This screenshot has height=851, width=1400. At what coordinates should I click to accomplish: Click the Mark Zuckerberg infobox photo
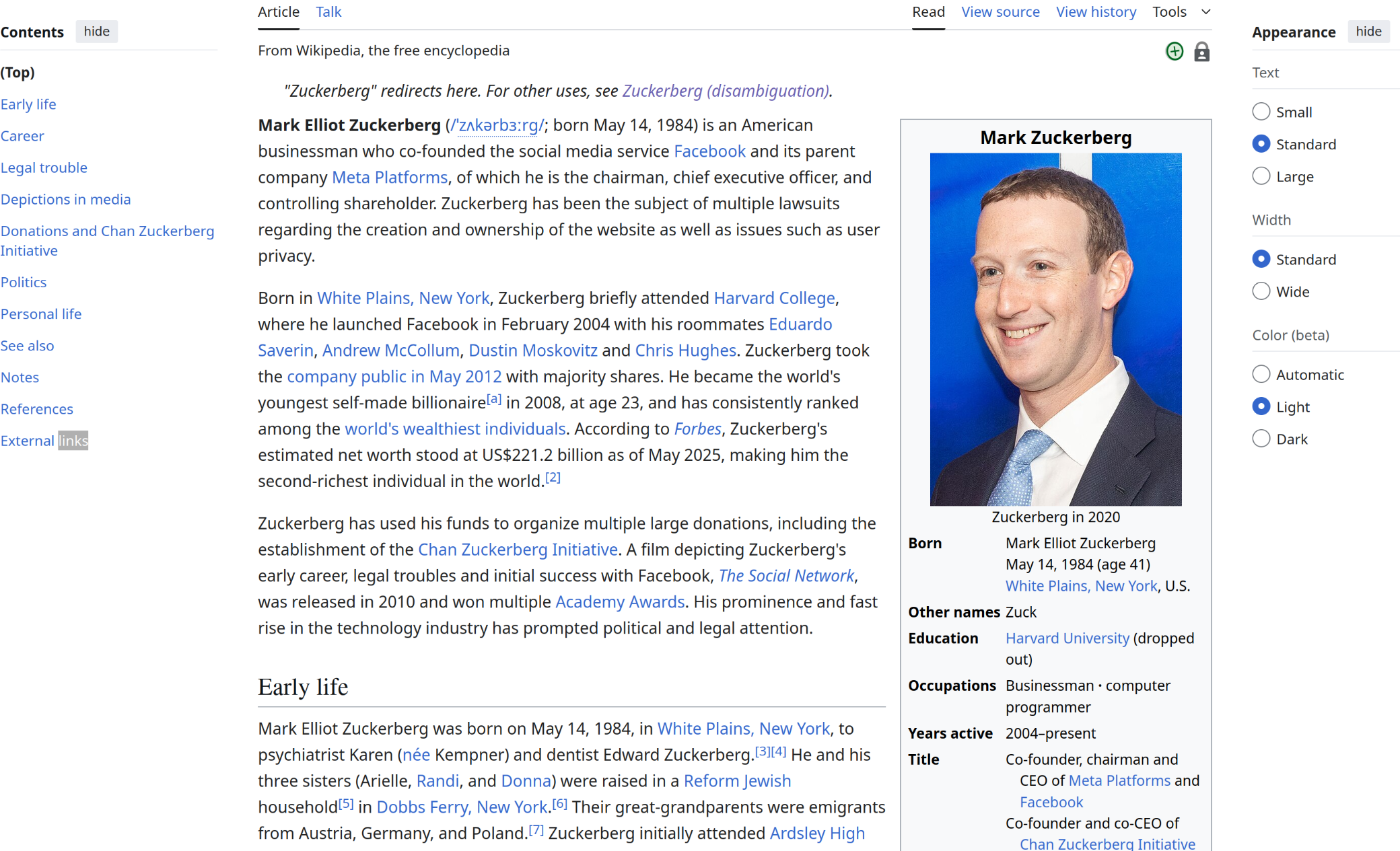(1055, 329)
